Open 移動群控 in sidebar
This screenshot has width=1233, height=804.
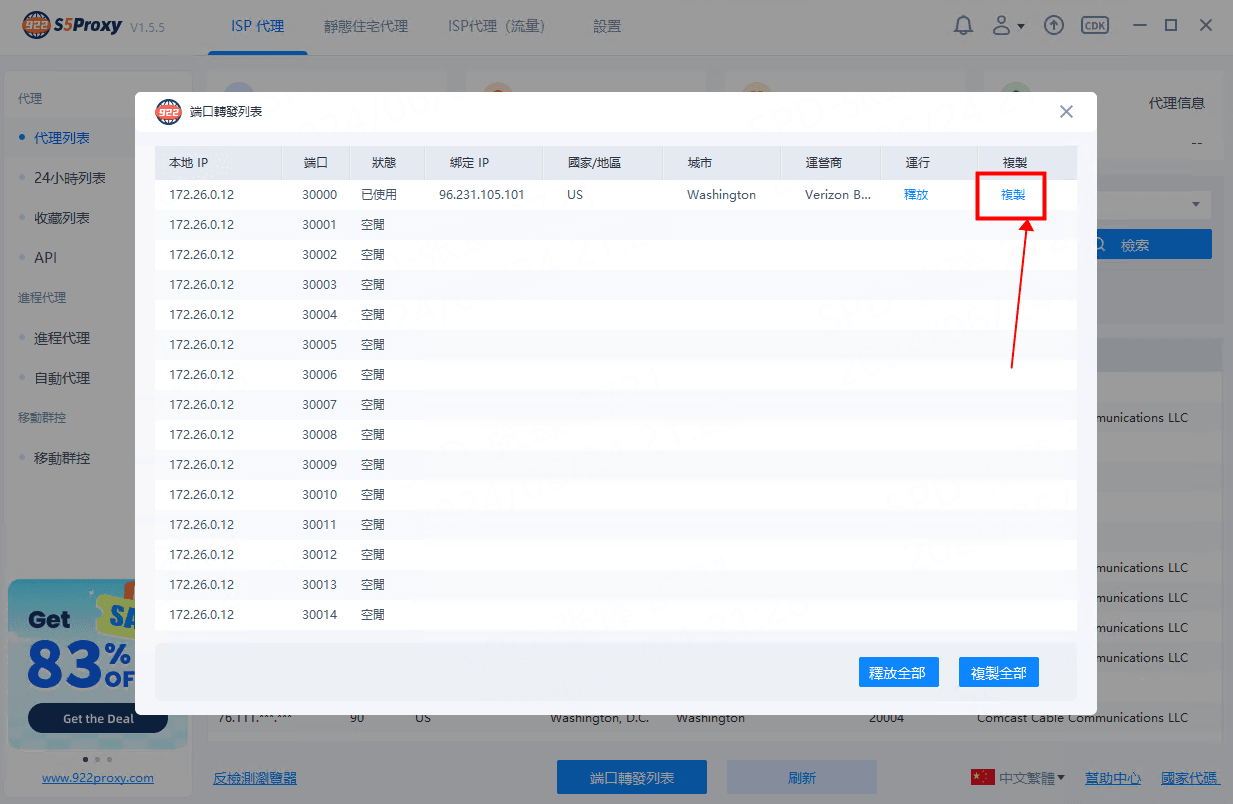pyautogui.click(x=62, y=458)
